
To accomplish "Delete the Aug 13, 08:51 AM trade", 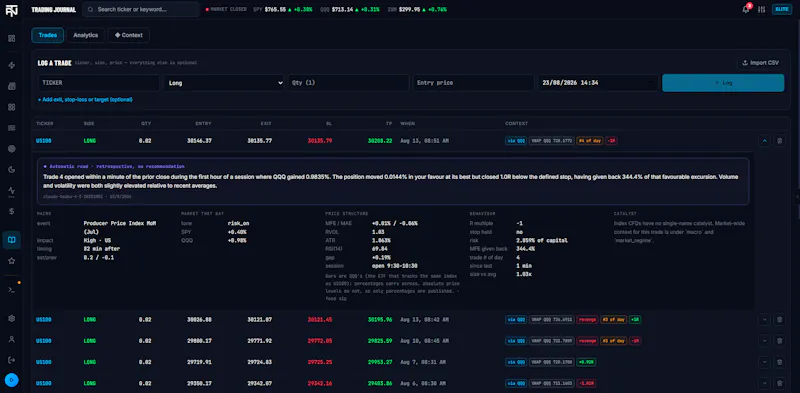I will coord(779,141).
